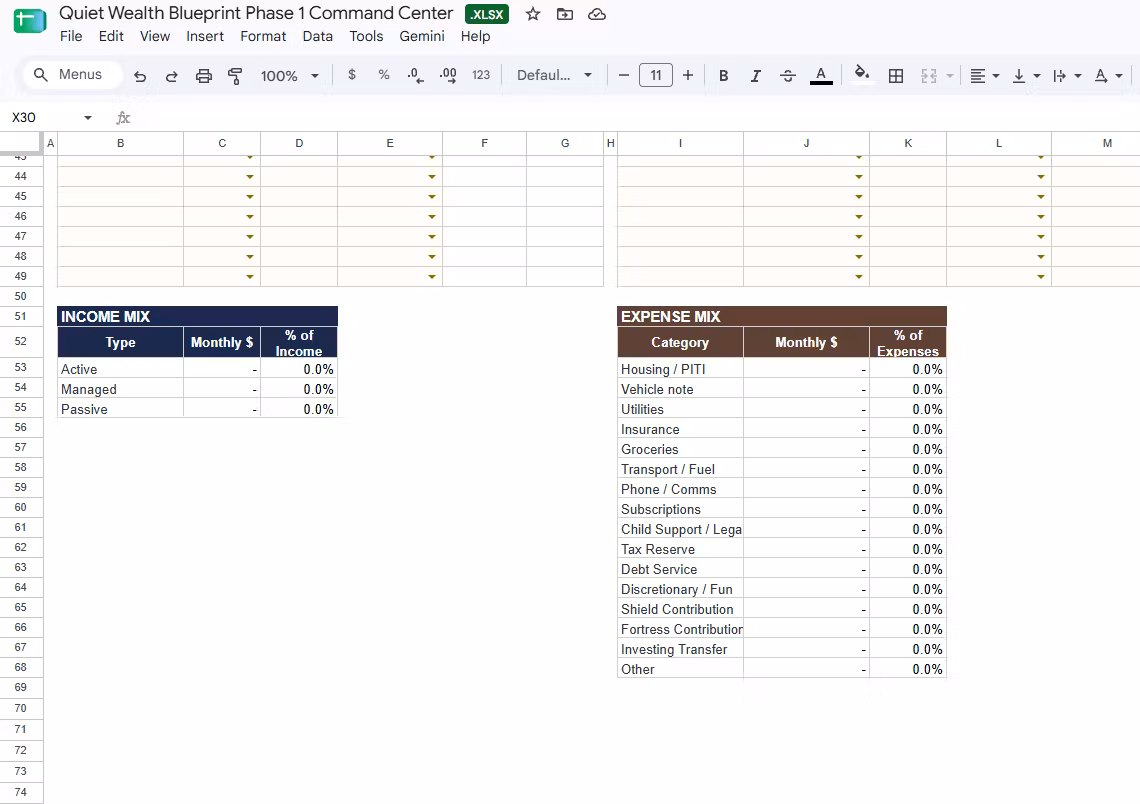Activate the Paint format tool
The image size is (1140, 804).
(x=235, y=76)
